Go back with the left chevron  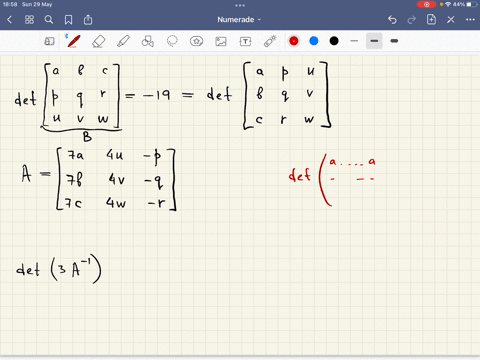pyautogui.click(x=9, y=20)
